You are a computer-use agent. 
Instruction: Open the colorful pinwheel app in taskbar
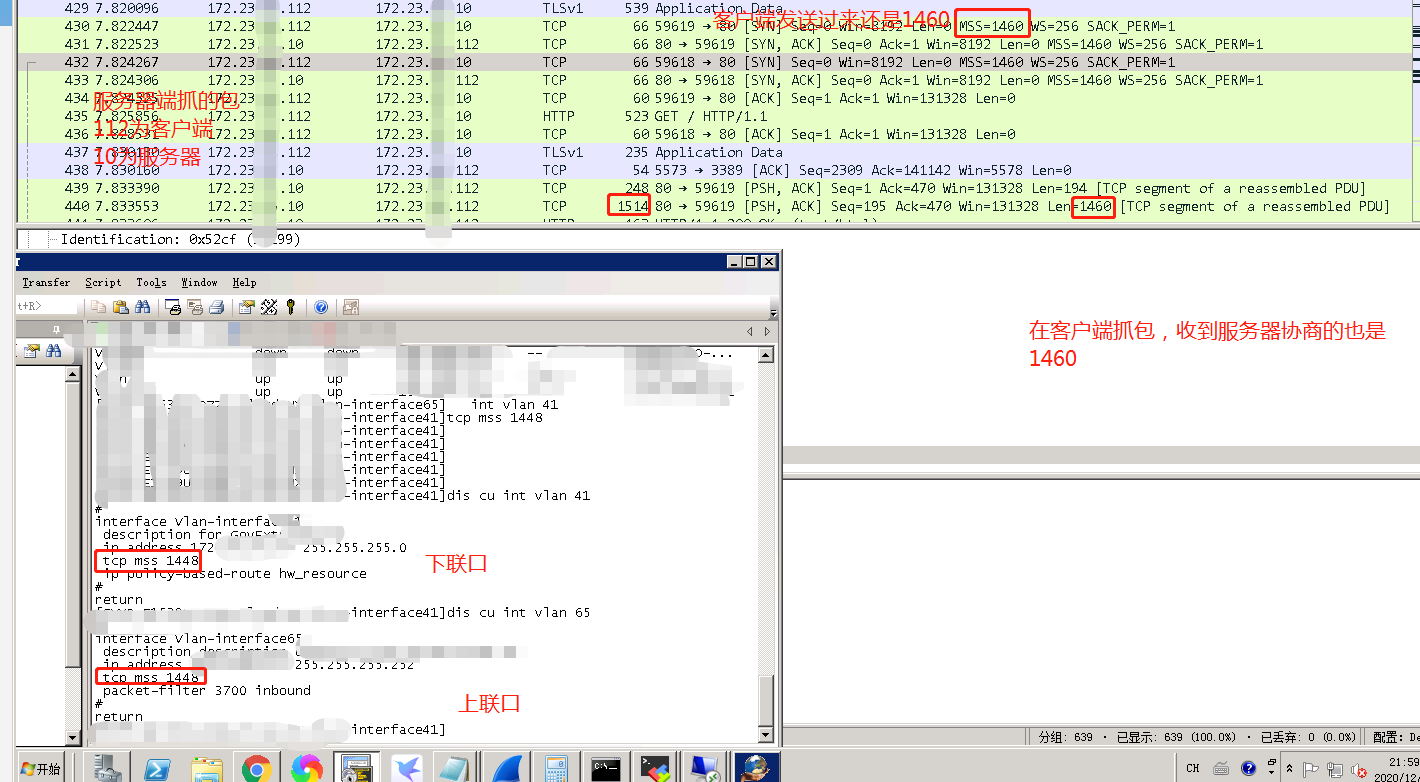(307, 768)
